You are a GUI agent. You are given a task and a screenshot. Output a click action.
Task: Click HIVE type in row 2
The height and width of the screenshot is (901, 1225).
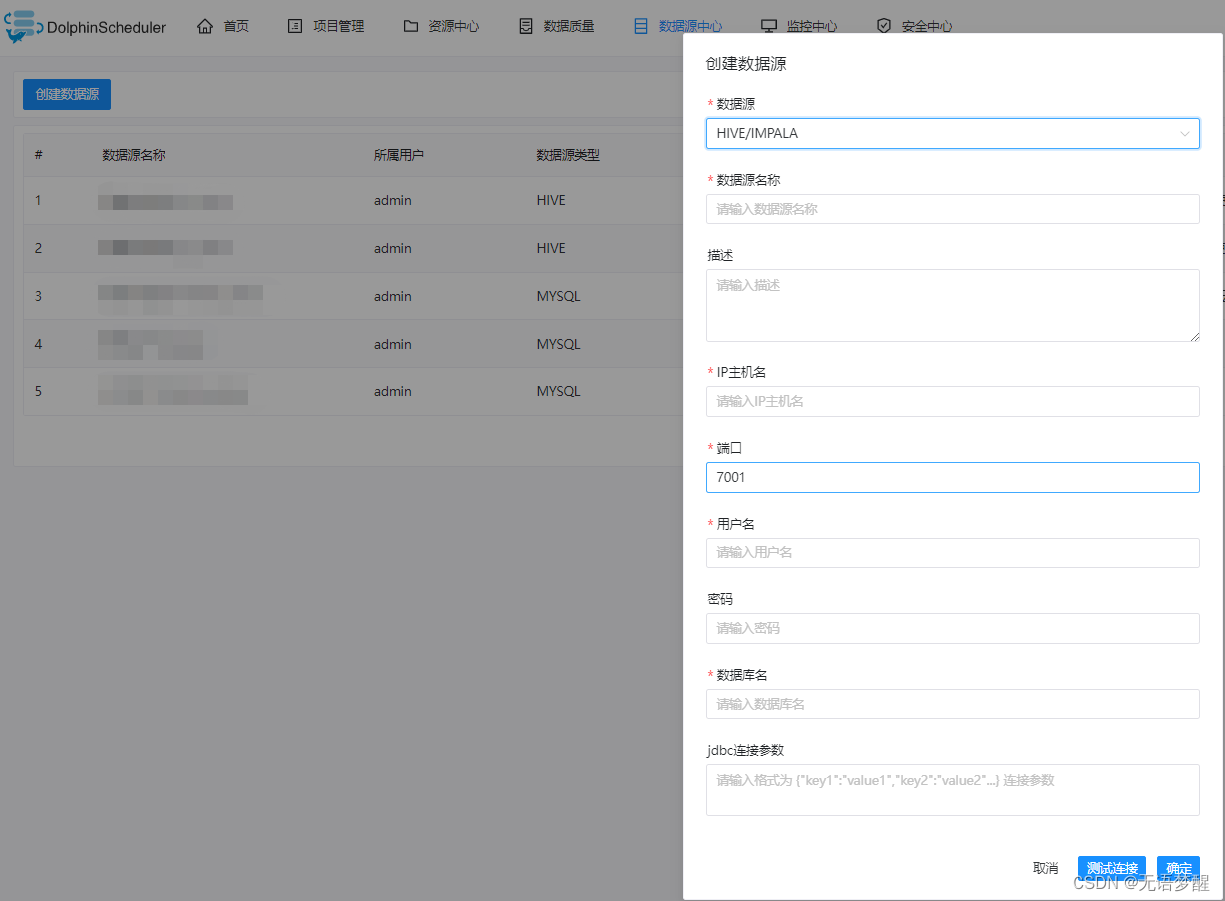(x=551, y=248)
